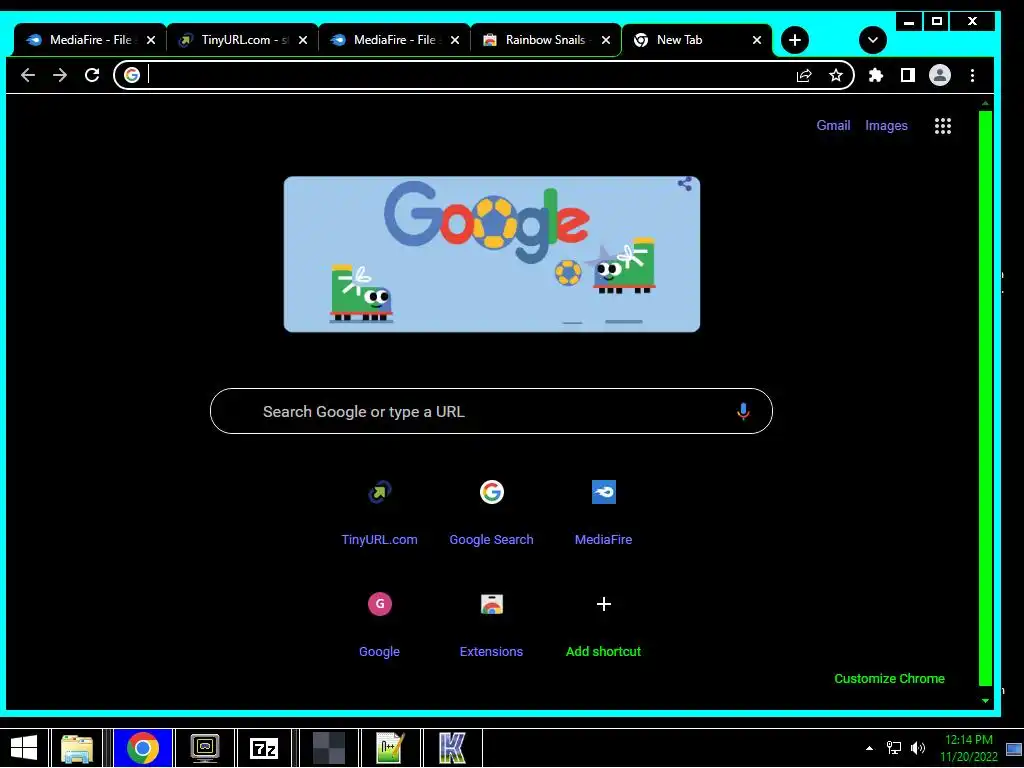Open the Images link

(x=886, y=125)
